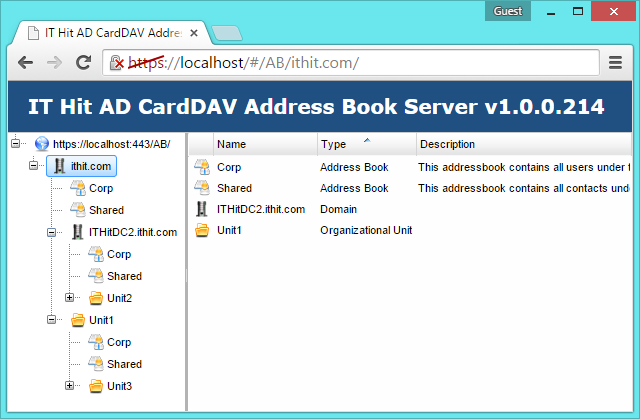Reload the page with the refresh icon

click(83, 62)
